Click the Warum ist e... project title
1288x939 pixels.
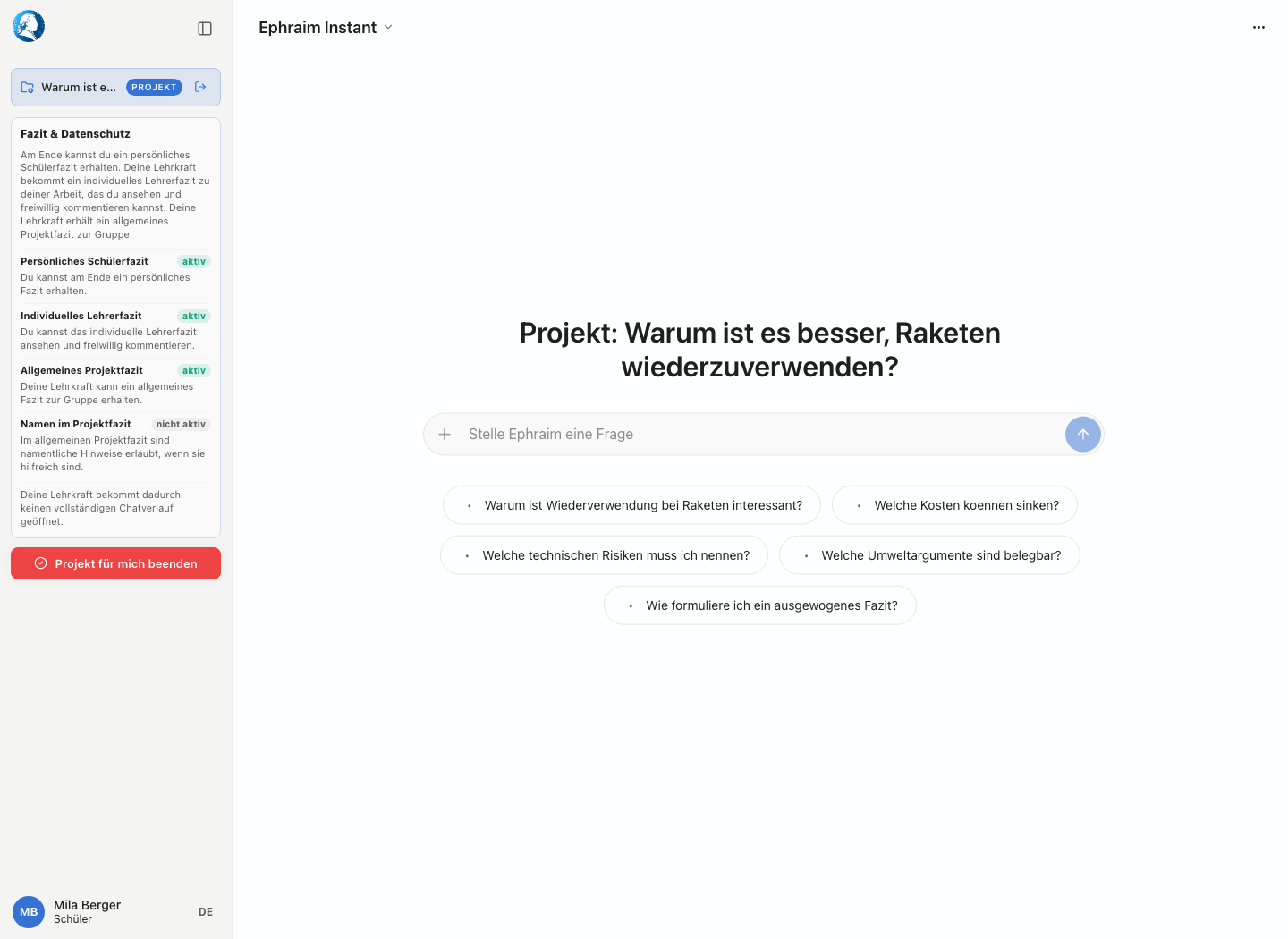(79, 88)
